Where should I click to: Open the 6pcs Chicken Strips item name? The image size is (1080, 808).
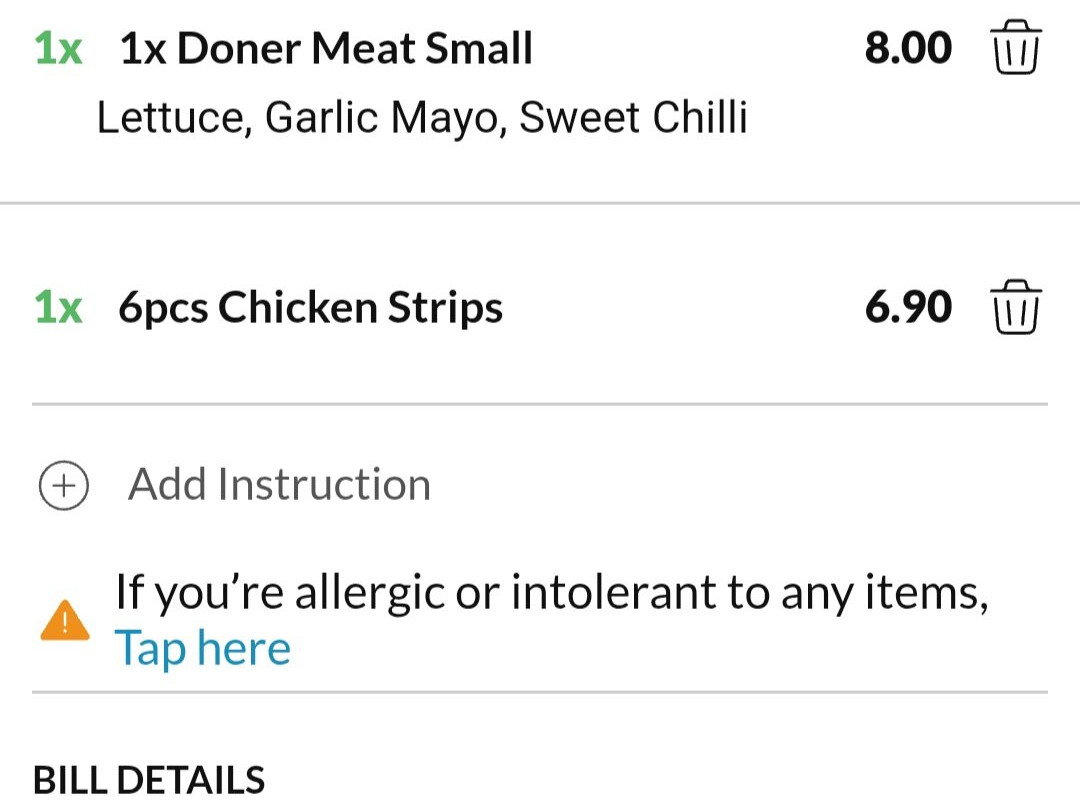point(311,308)
